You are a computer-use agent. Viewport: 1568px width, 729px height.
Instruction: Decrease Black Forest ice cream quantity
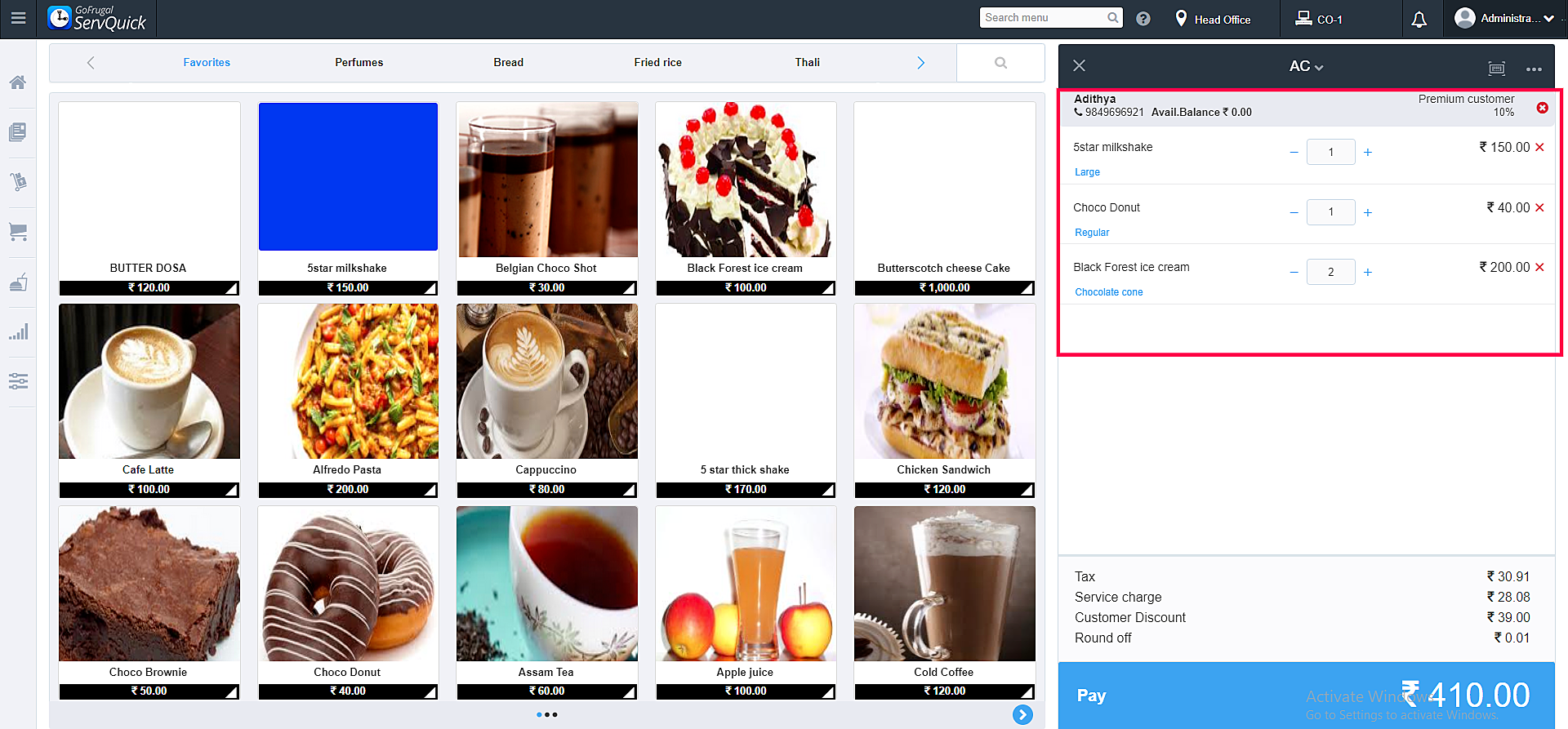point(1294,273)
